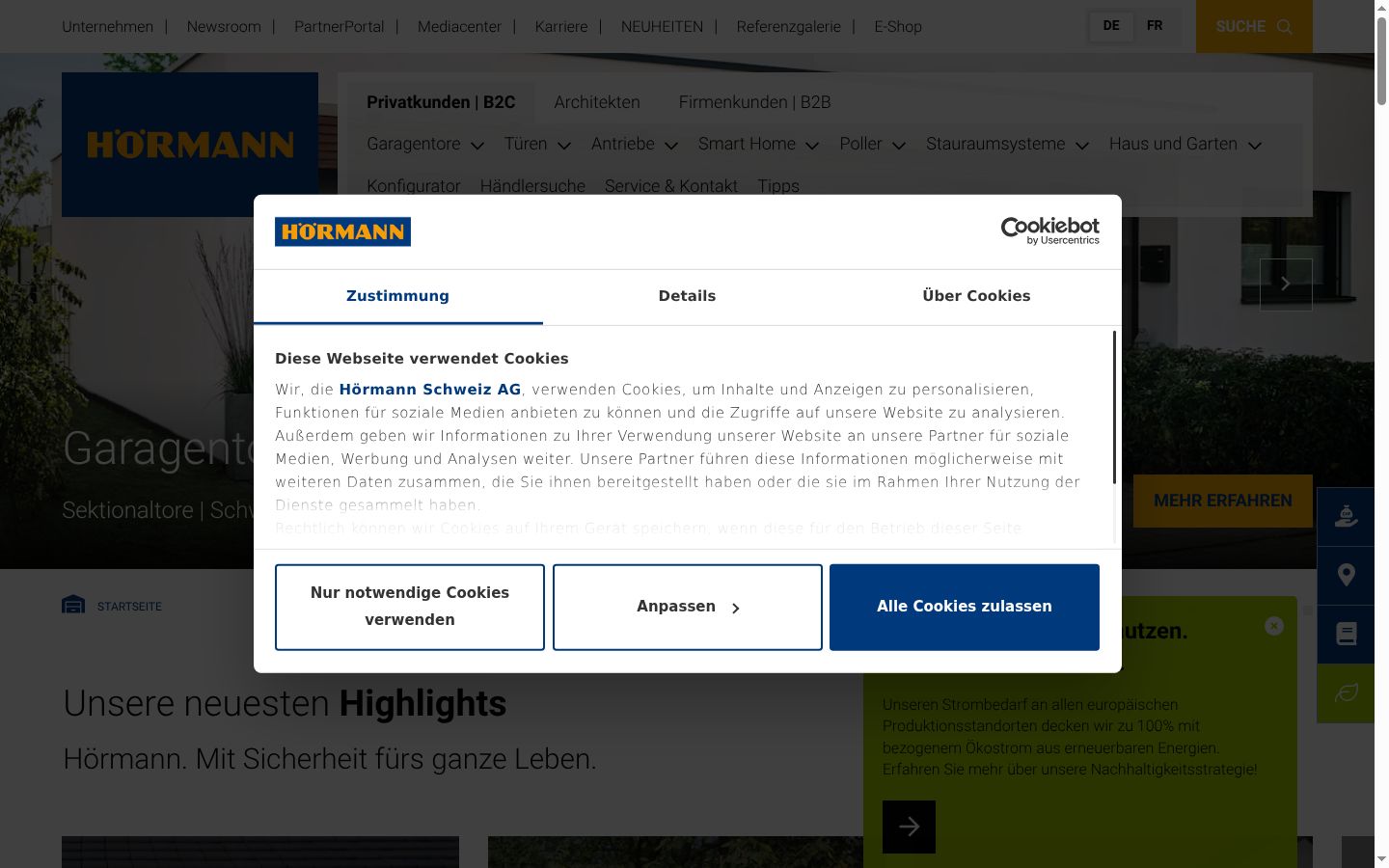
Task: Click the black arrow button in green popup
Action: point(909,827)
